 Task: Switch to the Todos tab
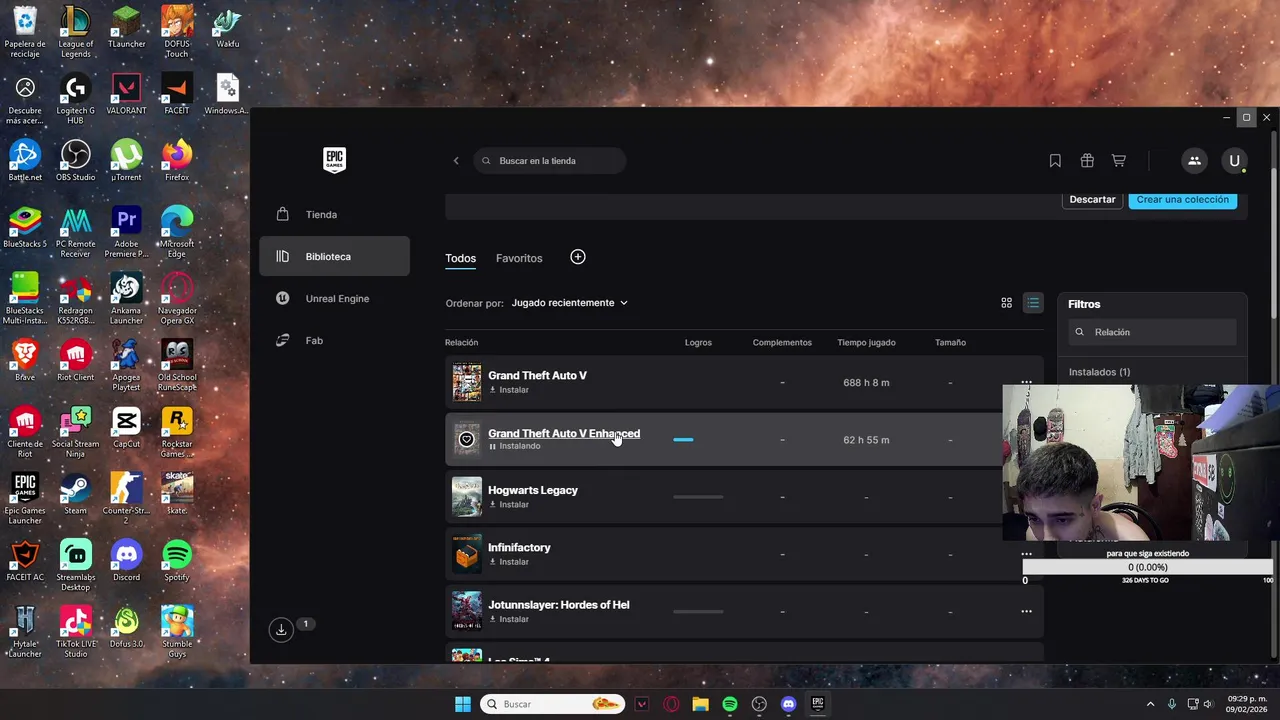click(x=460, y=258)
